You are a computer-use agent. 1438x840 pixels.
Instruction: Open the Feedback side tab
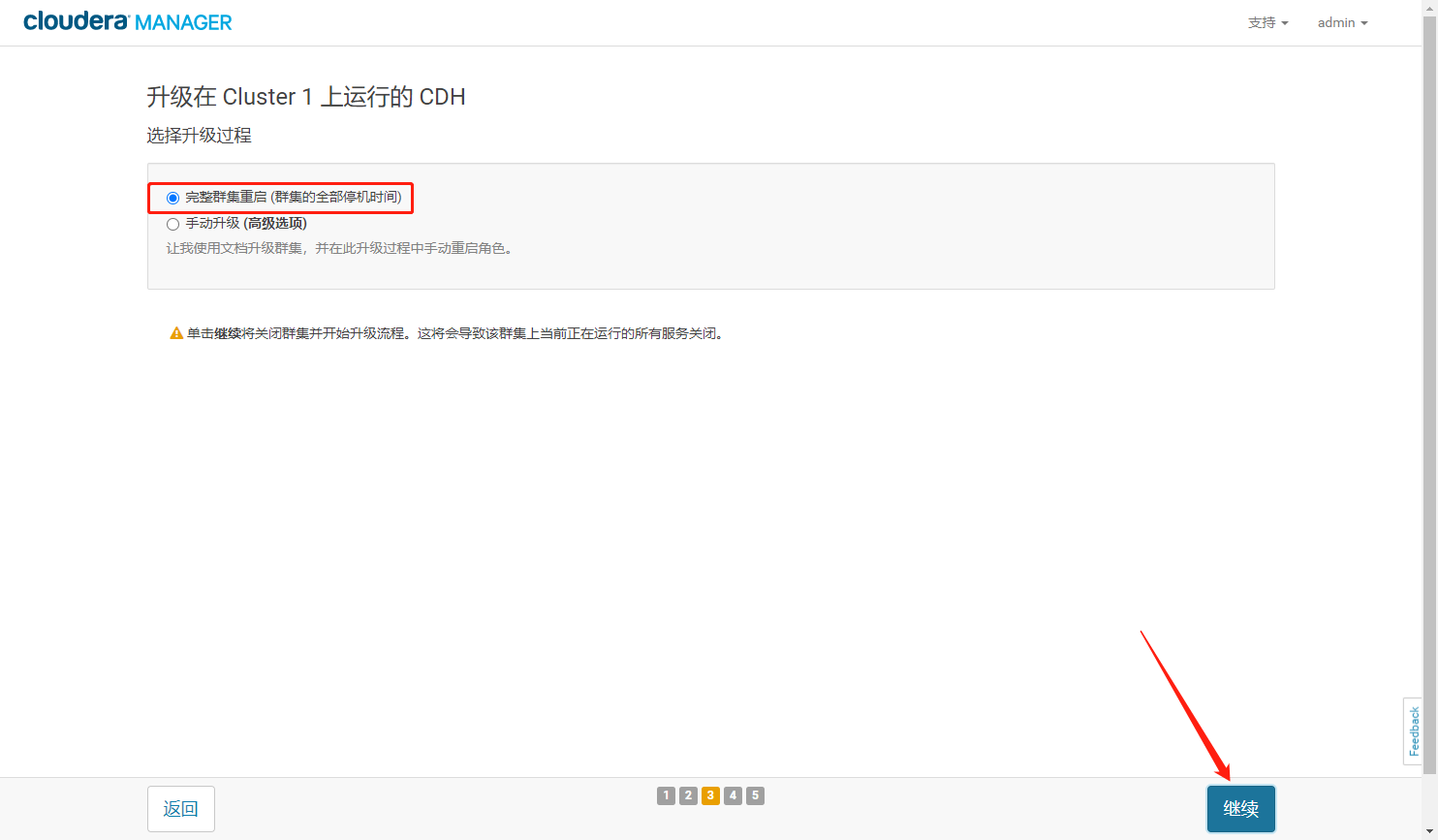click(x=1413, y=731)
